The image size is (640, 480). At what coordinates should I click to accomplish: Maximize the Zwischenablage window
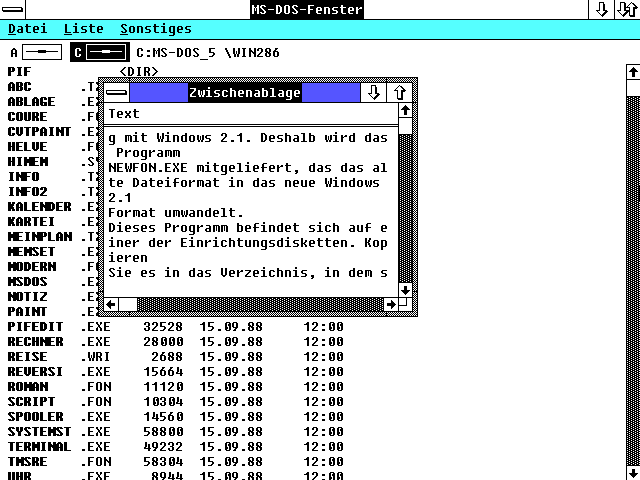click(400, 93)
